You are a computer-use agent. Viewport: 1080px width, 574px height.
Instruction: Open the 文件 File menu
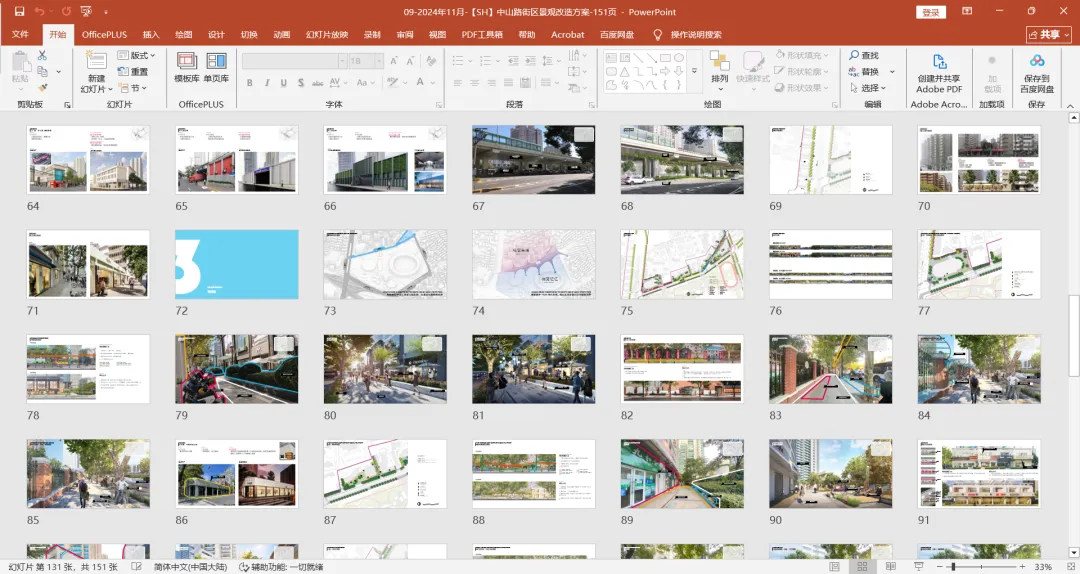click(x=20, y=34)
